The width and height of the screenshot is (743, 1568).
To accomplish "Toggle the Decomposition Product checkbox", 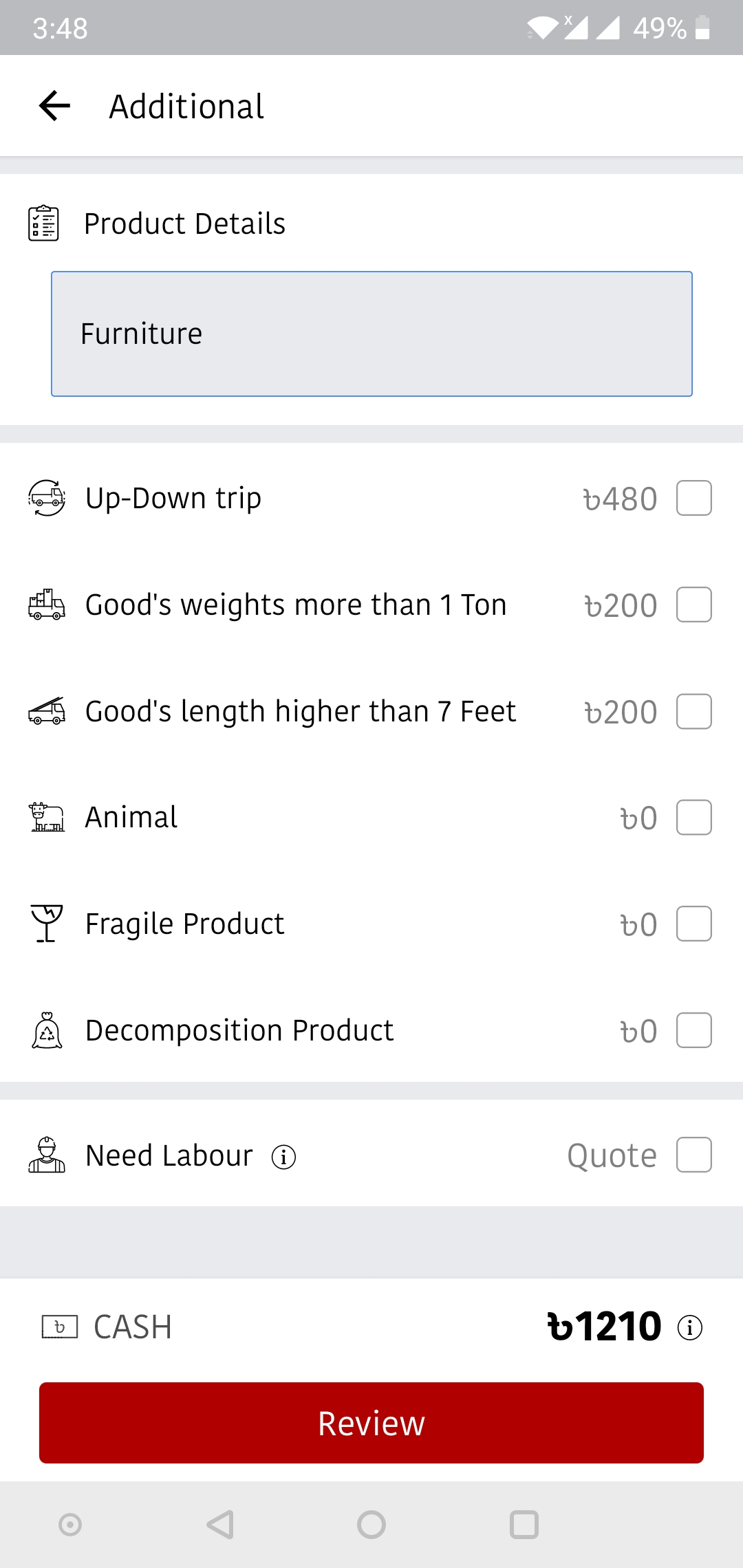I will pos(693,1030).
